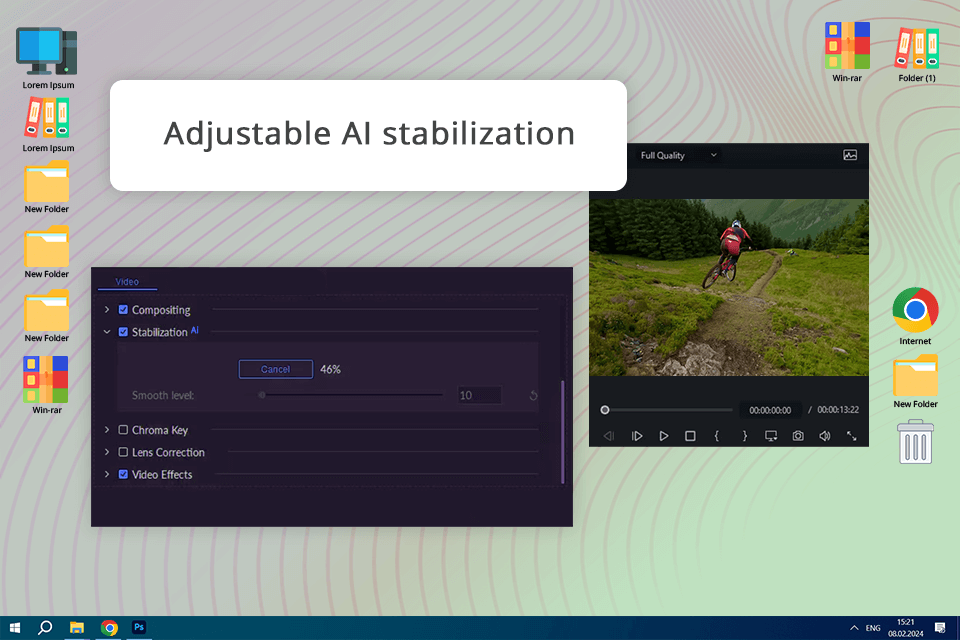Reset the smooth level value
Screen dimensions: 960x640
click(x=533, y=396)
